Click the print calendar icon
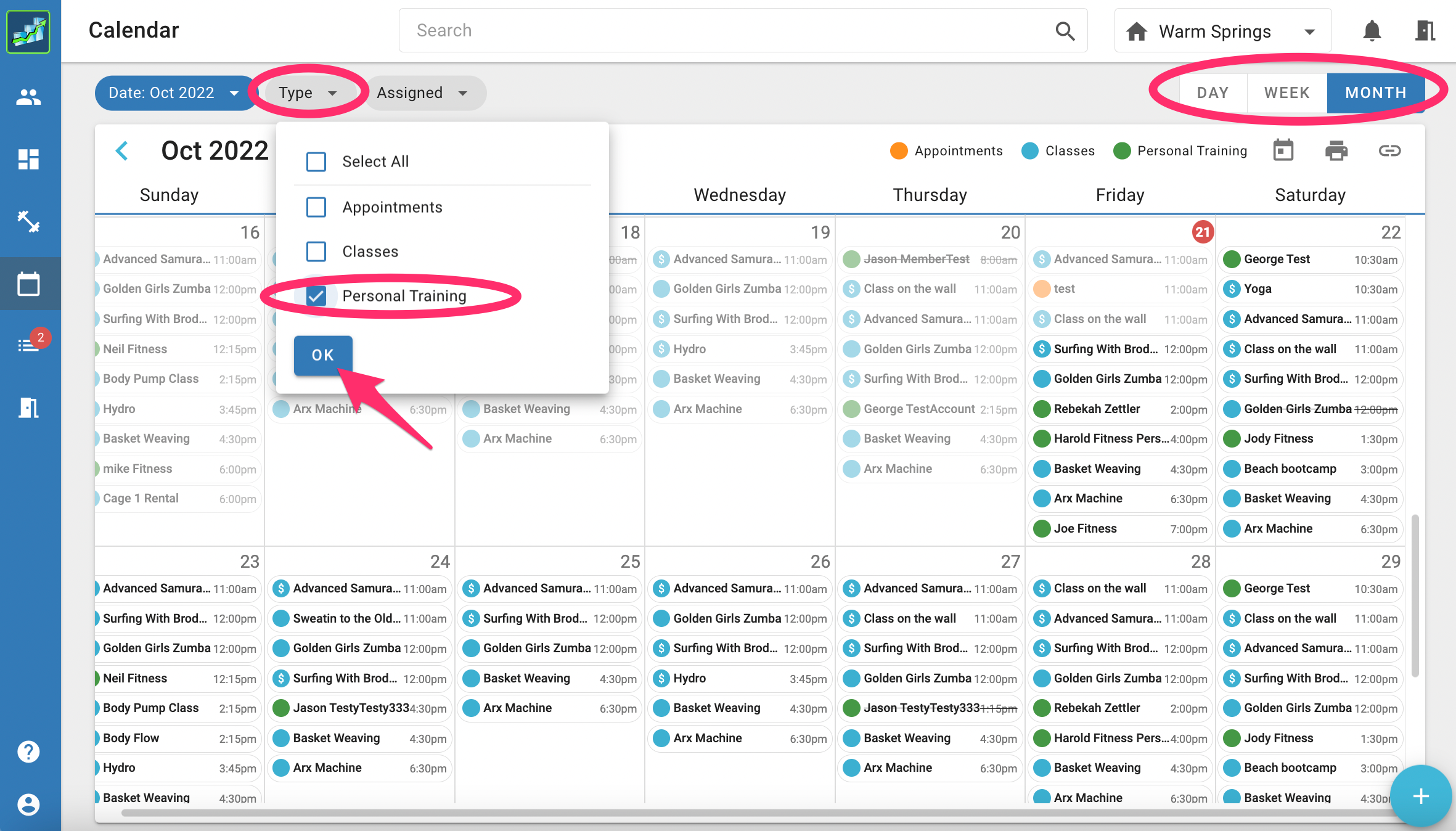Viewport: 1456px width, 831px height. (1336, 150)
